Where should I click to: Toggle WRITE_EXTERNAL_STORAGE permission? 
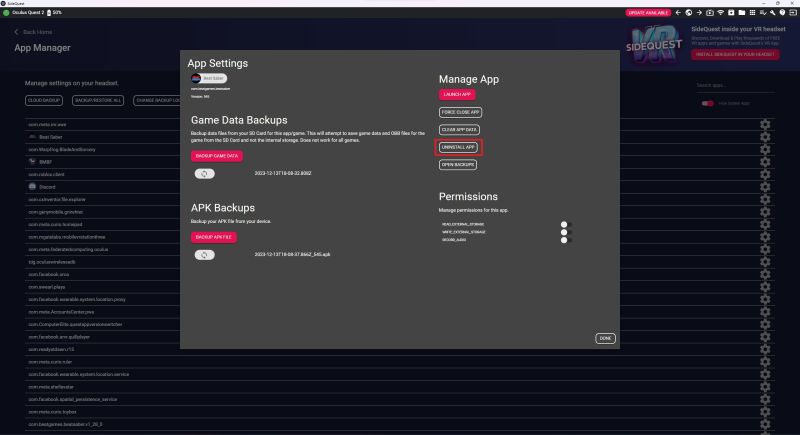pyautogui.click(x=565, y=232)
